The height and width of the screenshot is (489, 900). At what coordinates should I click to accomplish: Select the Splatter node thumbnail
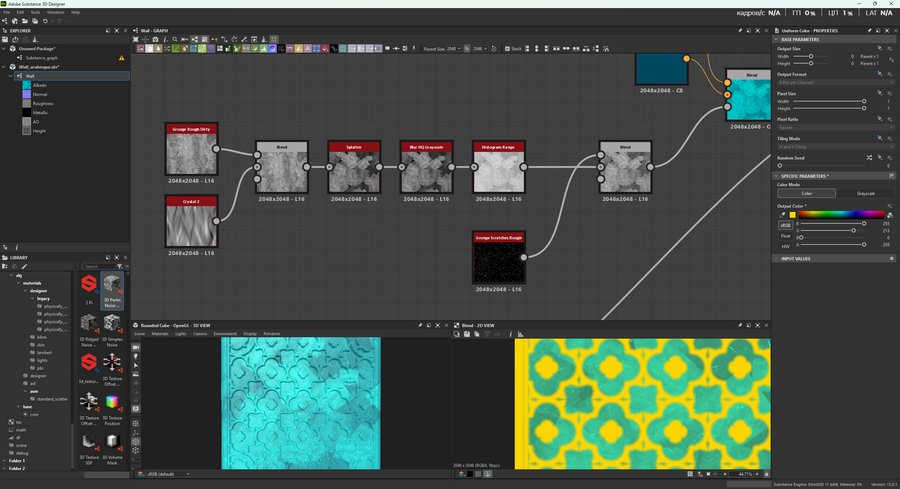(x=355, y=172)
